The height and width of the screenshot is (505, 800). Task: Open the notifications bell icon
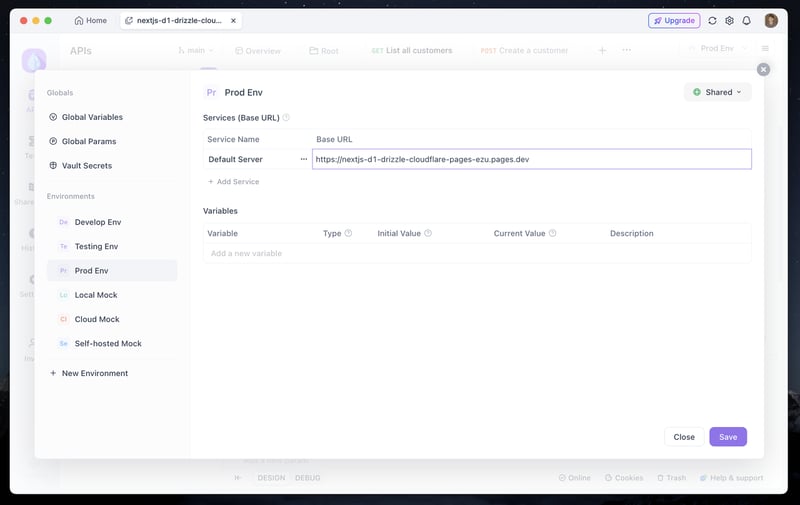coord(746,20)
